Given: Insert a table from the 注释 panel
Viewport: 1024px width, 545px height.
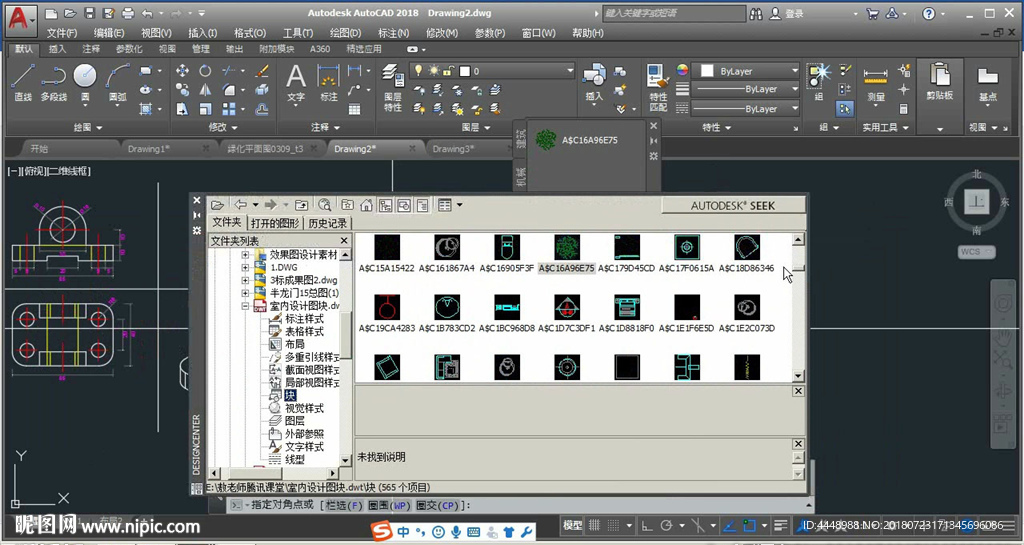Looking at the screenshot, I should tap(355, 109).
